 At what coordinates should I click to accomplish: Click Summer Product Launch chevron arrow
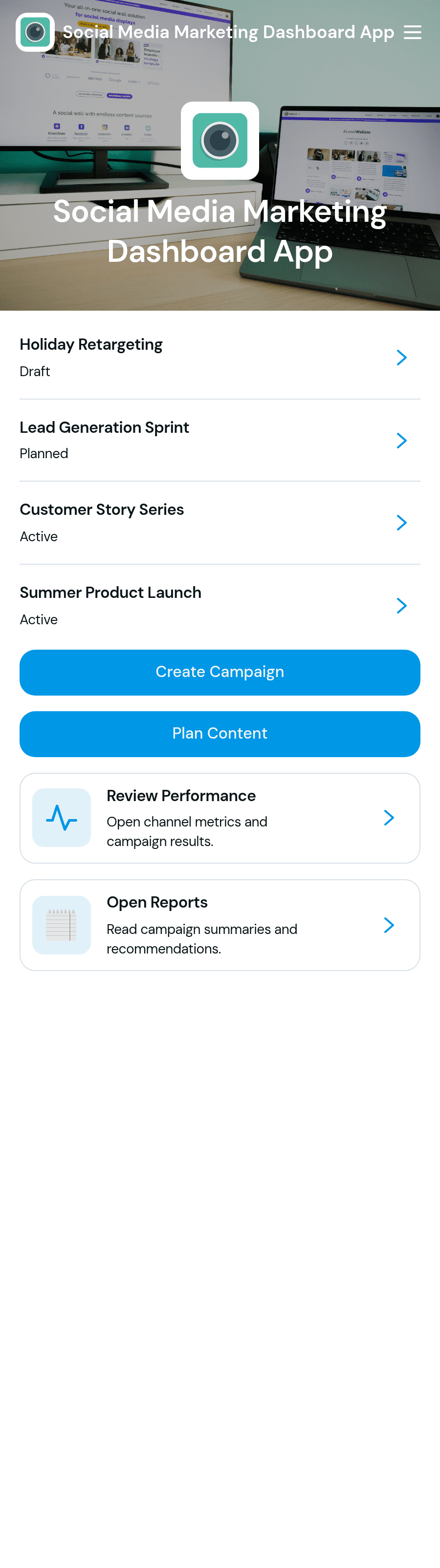click(401, 606)
